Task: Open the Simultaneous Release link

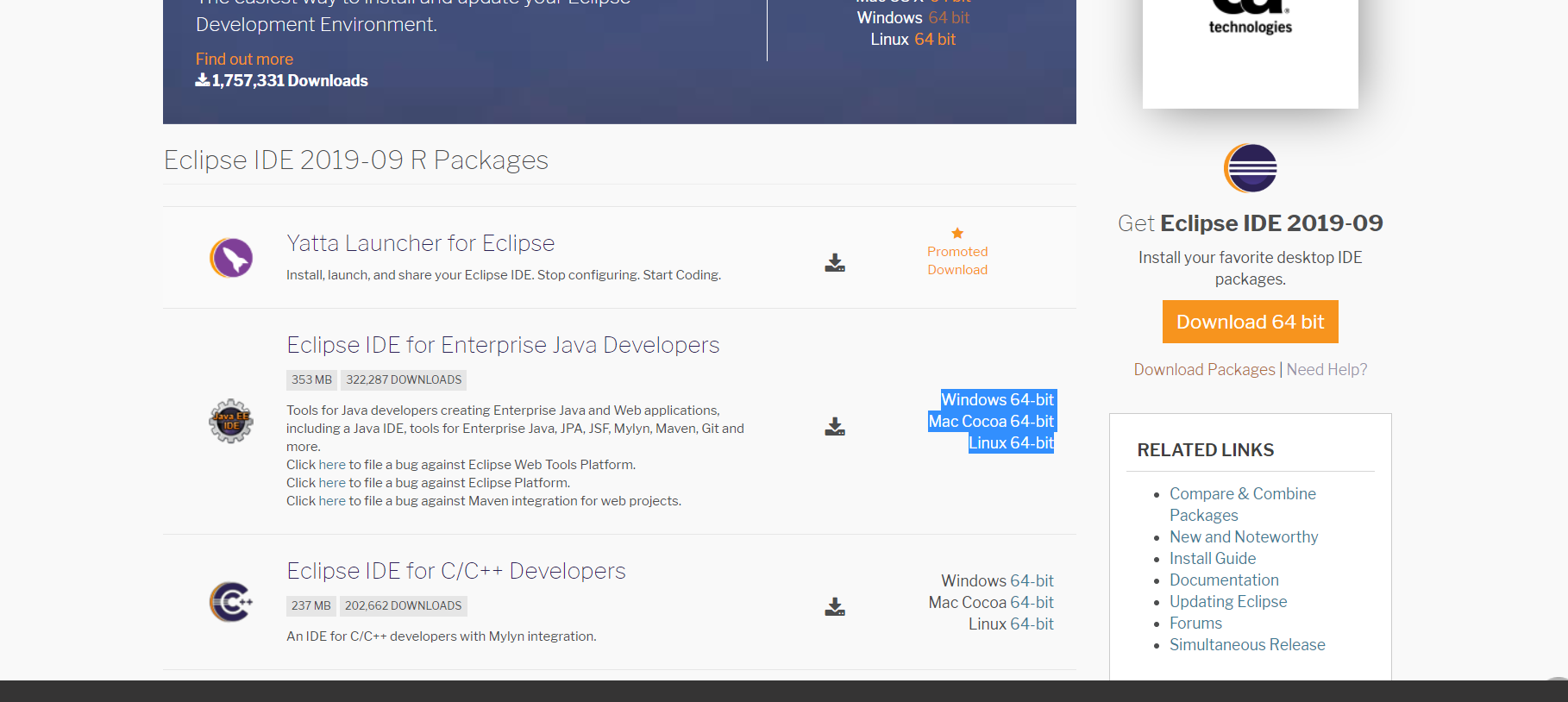Action: [x=1247, y=644]
